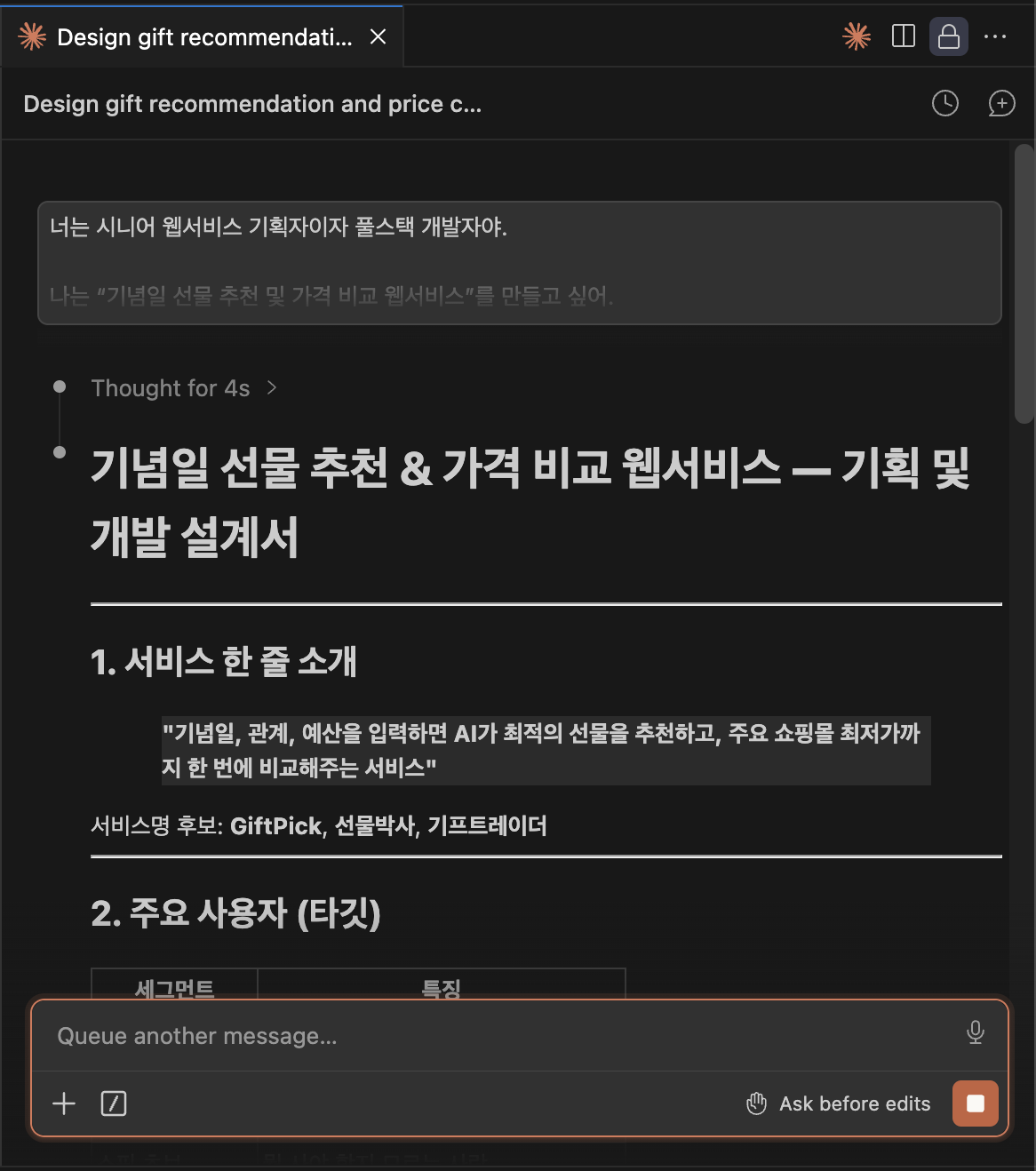Select the Design gift recommendati... tab
The height and width of the screenshot is (1171, 1036).
click(203, 36)
